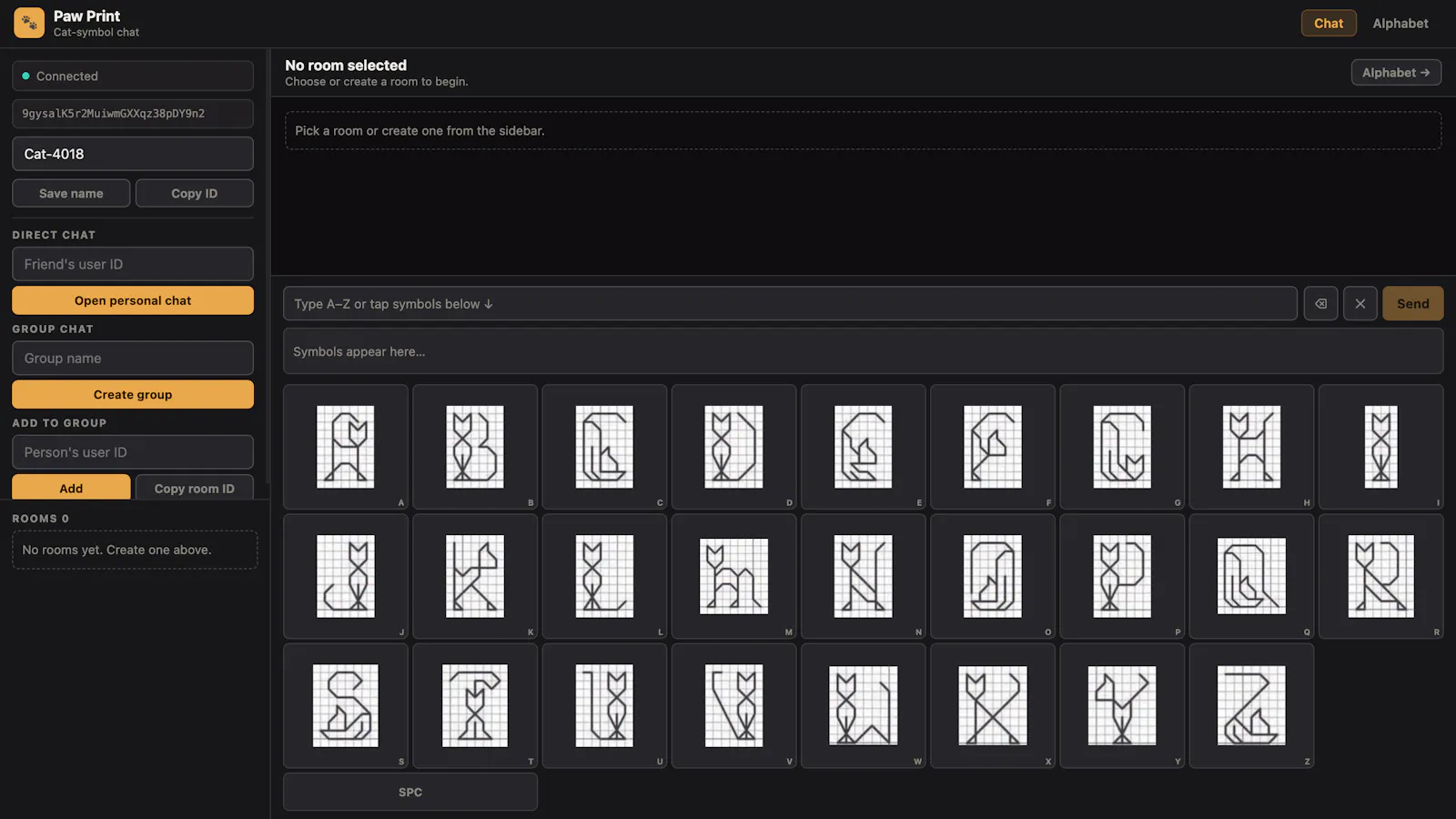Insert the O cat symbol

point(993,576)
